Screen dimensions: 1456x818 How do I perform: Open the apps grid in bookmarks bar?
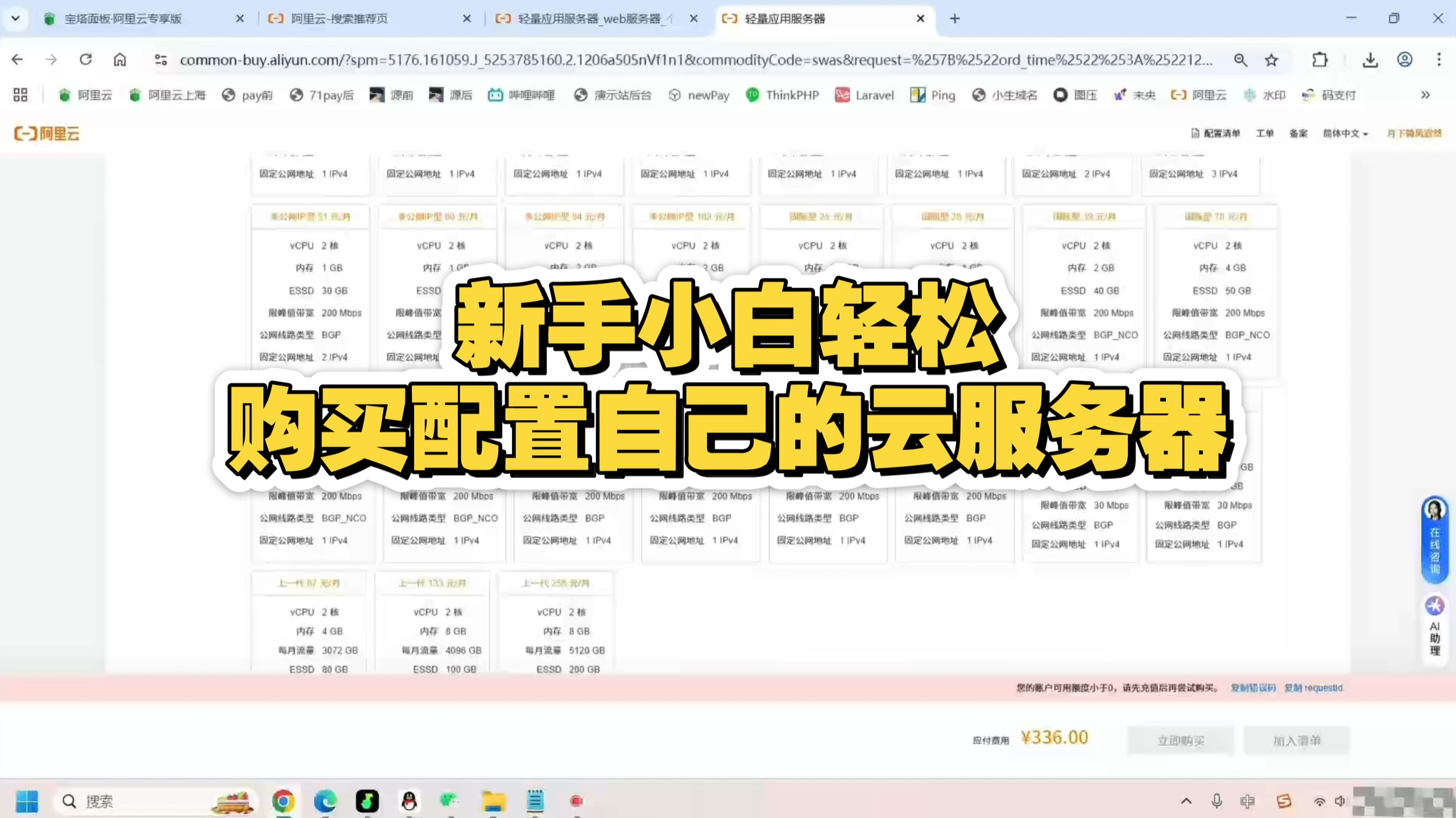(20, 95)
